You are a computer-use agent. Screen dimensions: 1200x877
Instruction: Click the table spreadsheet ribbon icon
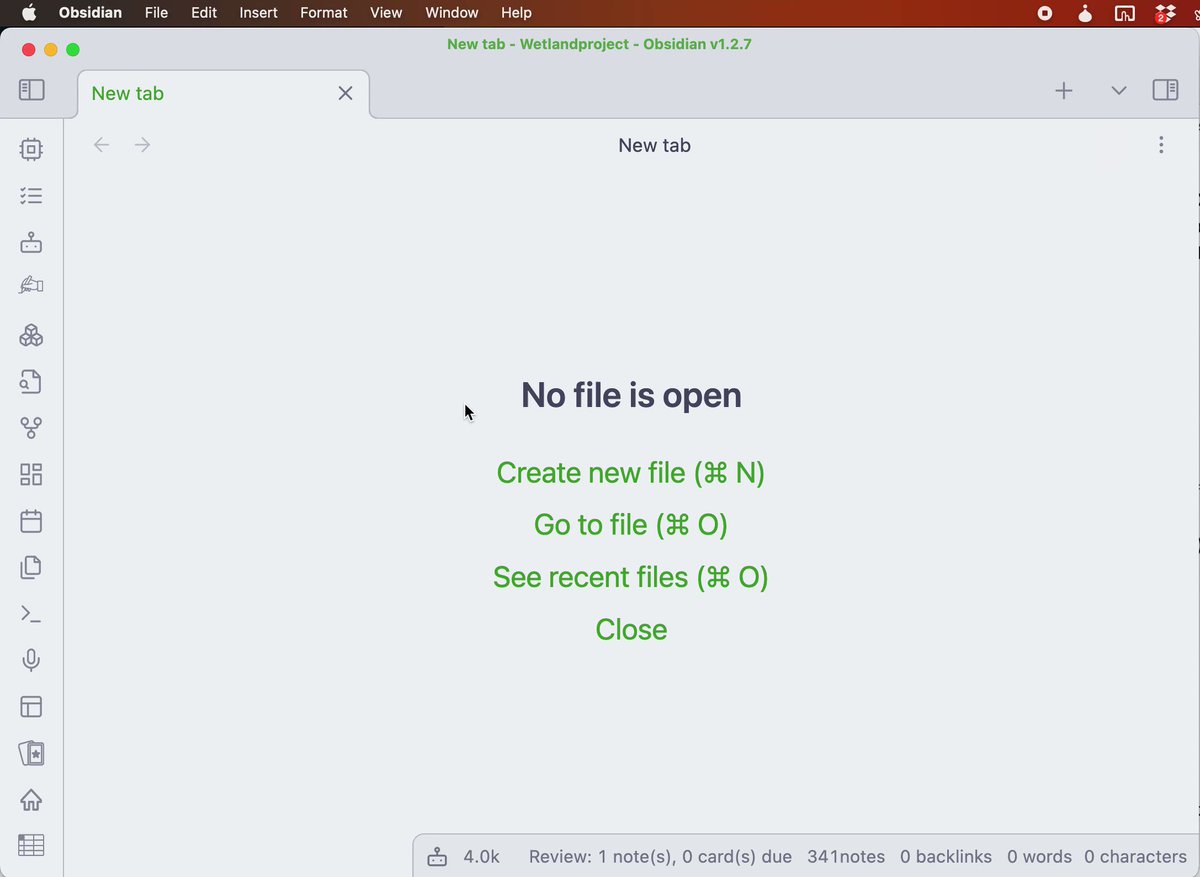(31, 845)
